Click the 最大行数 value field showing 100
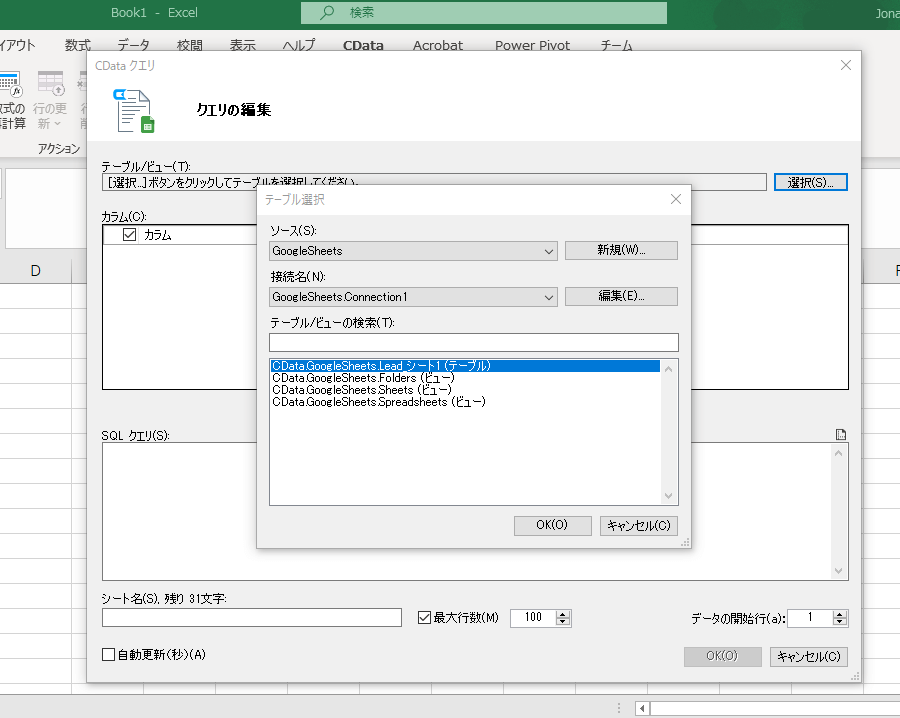900x718 pixels. click(533, 618)
